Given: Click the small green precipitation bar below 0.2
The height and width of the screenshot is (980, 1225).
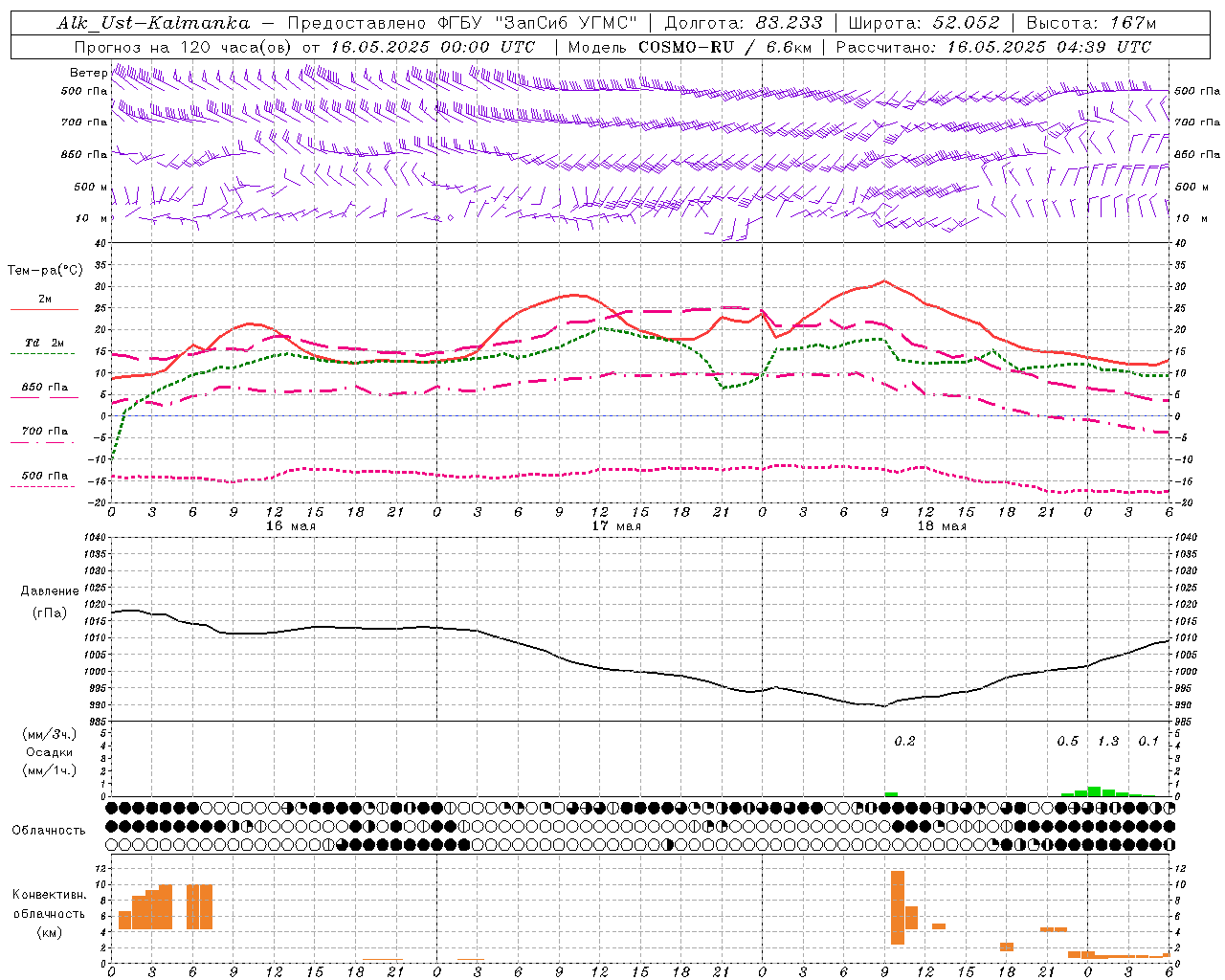Looking at the screenshot, I should click(891, 794).
